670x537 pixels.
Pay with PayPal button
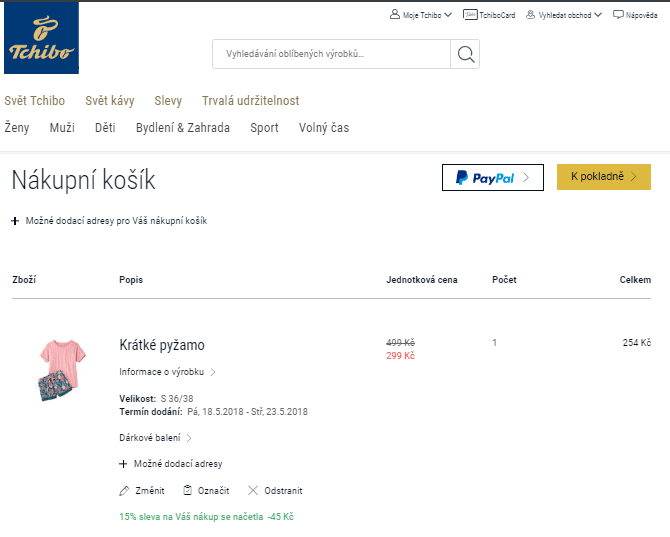click(493, 177)
